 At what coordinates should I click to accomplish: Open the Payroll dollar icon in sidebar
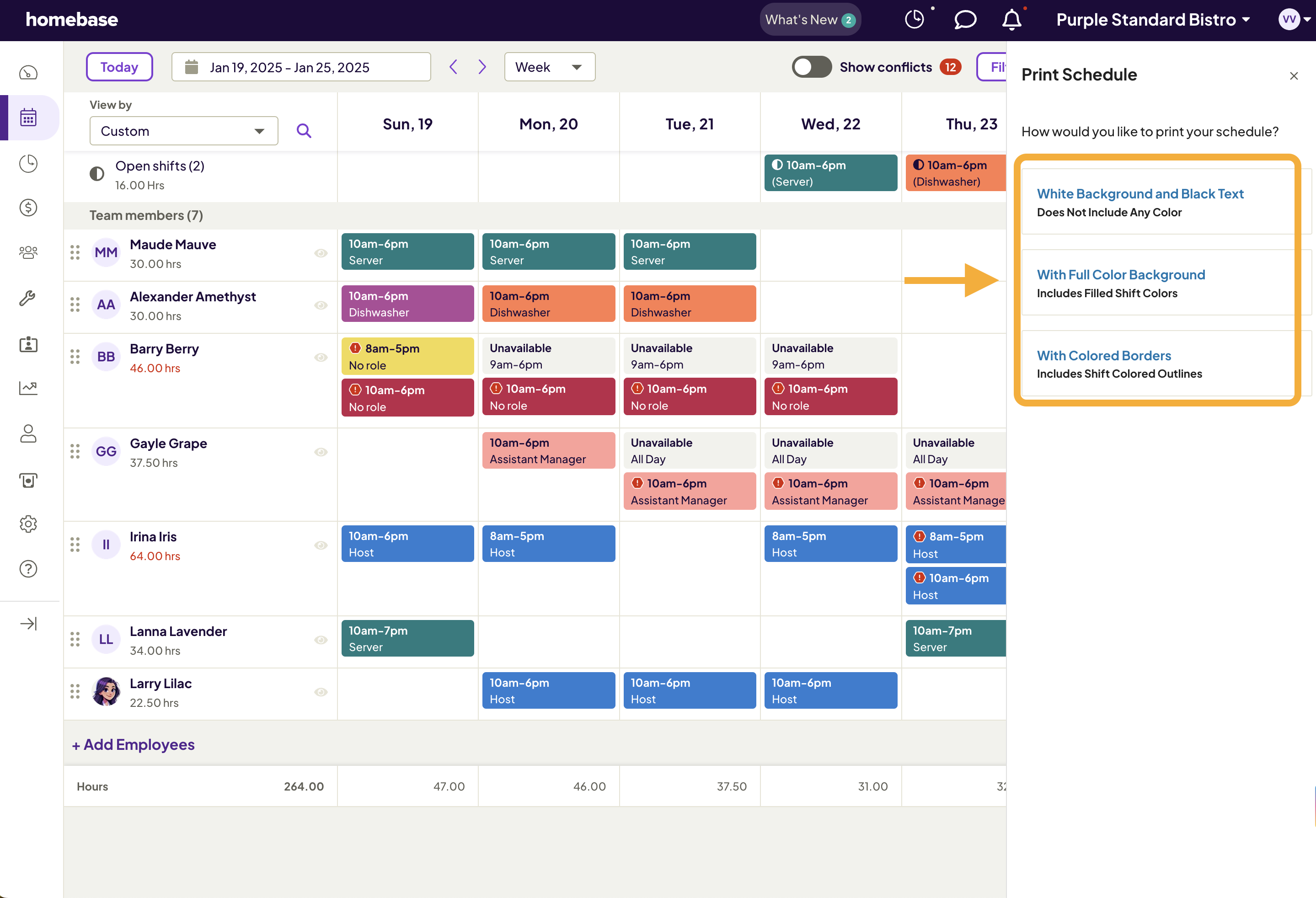tap(28, 208)
